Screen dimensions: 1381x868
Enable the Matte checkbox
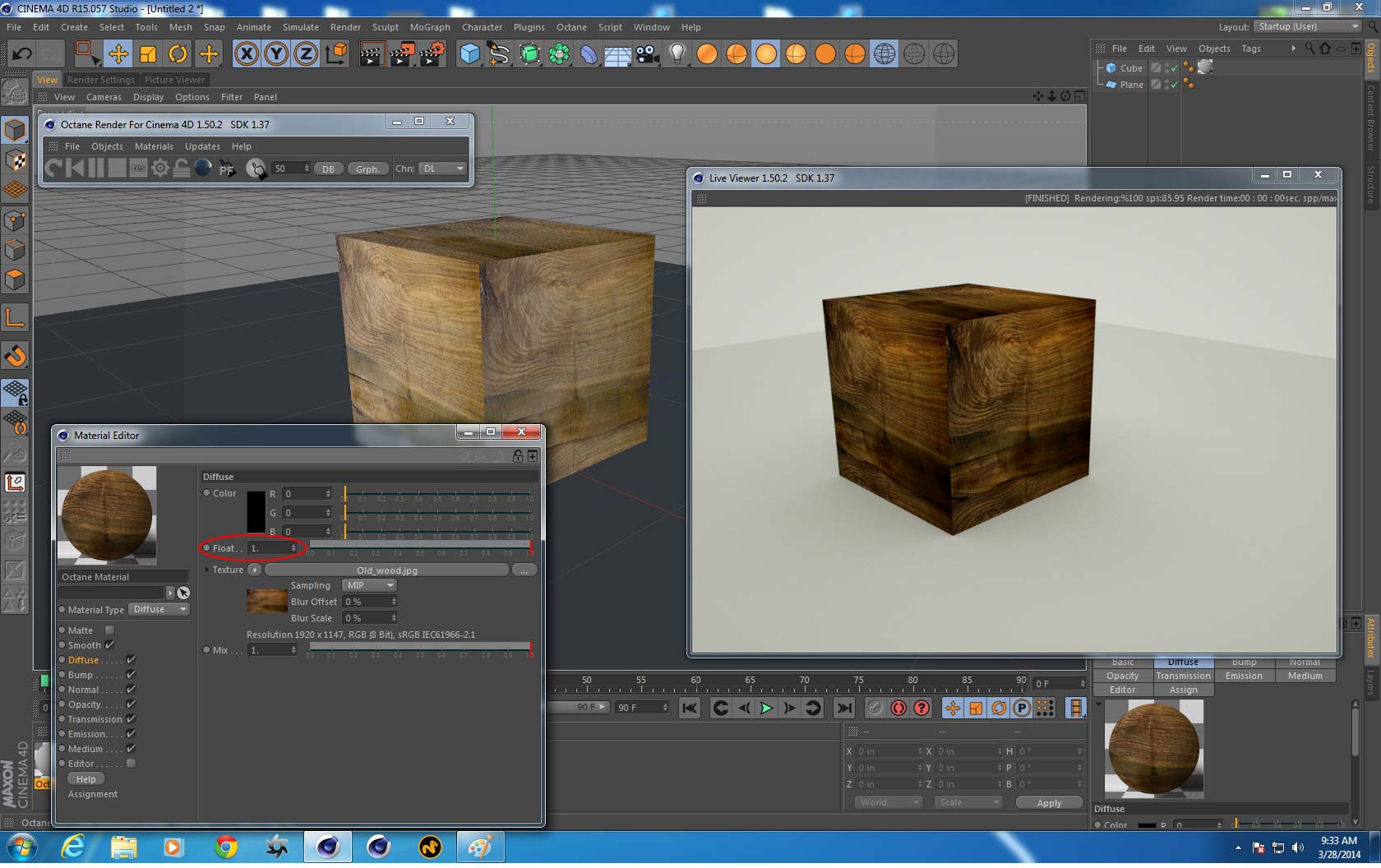[109, 630]
